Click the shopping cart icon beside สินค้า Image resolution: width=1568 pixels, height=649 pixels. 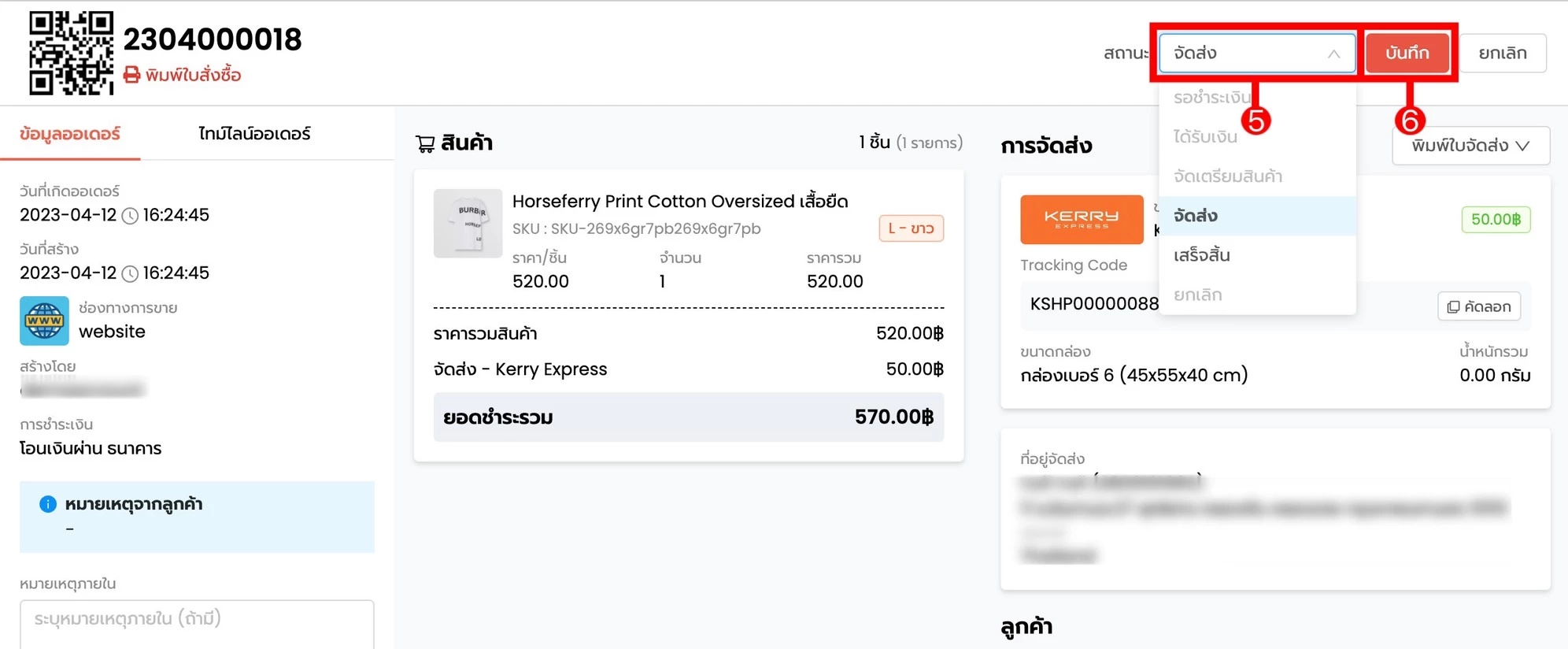pyautogui.click(x=425, y=143)
